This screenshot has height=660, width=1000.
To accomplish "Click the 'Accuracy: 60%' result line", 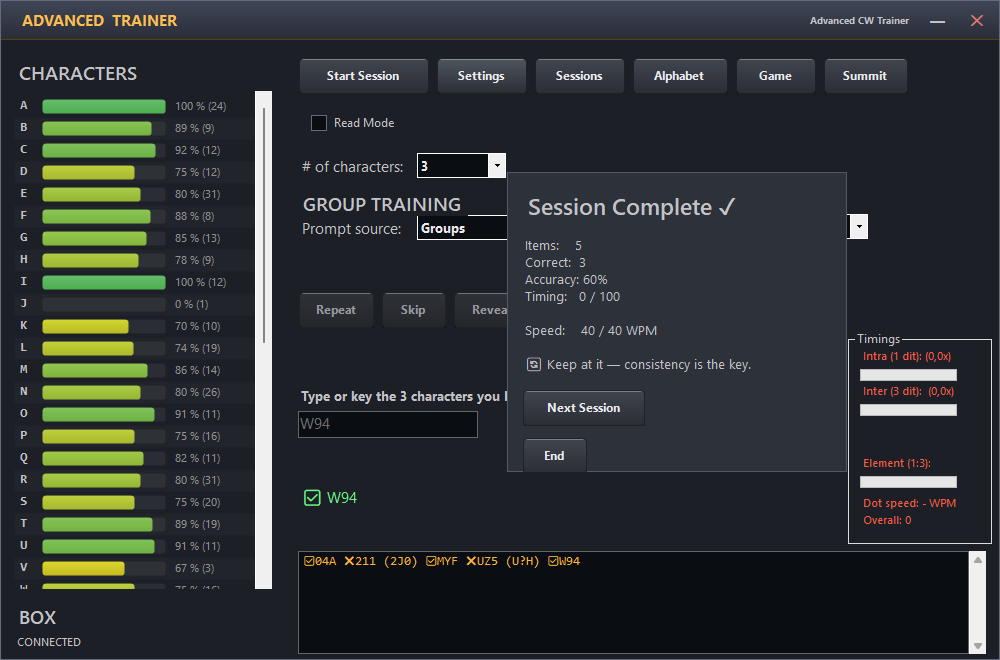I will pos(566,280).
